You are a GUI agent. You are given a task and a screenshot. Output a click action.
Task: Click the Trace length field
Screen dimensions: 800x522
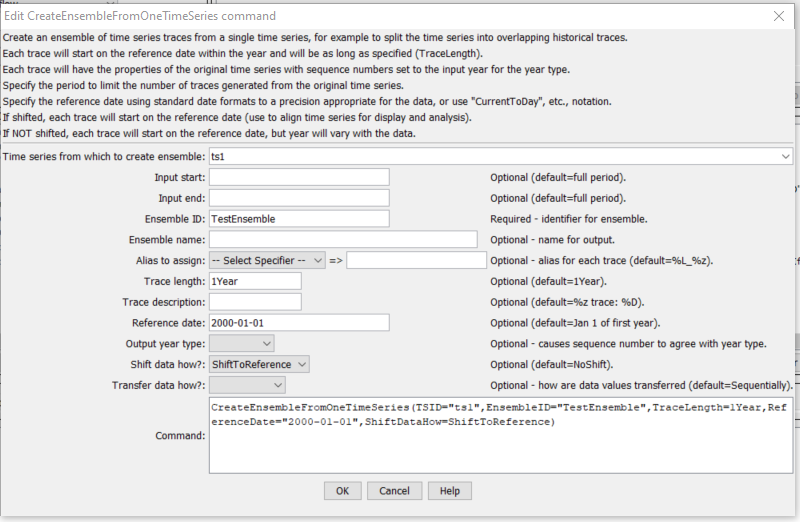pos(255,282)
